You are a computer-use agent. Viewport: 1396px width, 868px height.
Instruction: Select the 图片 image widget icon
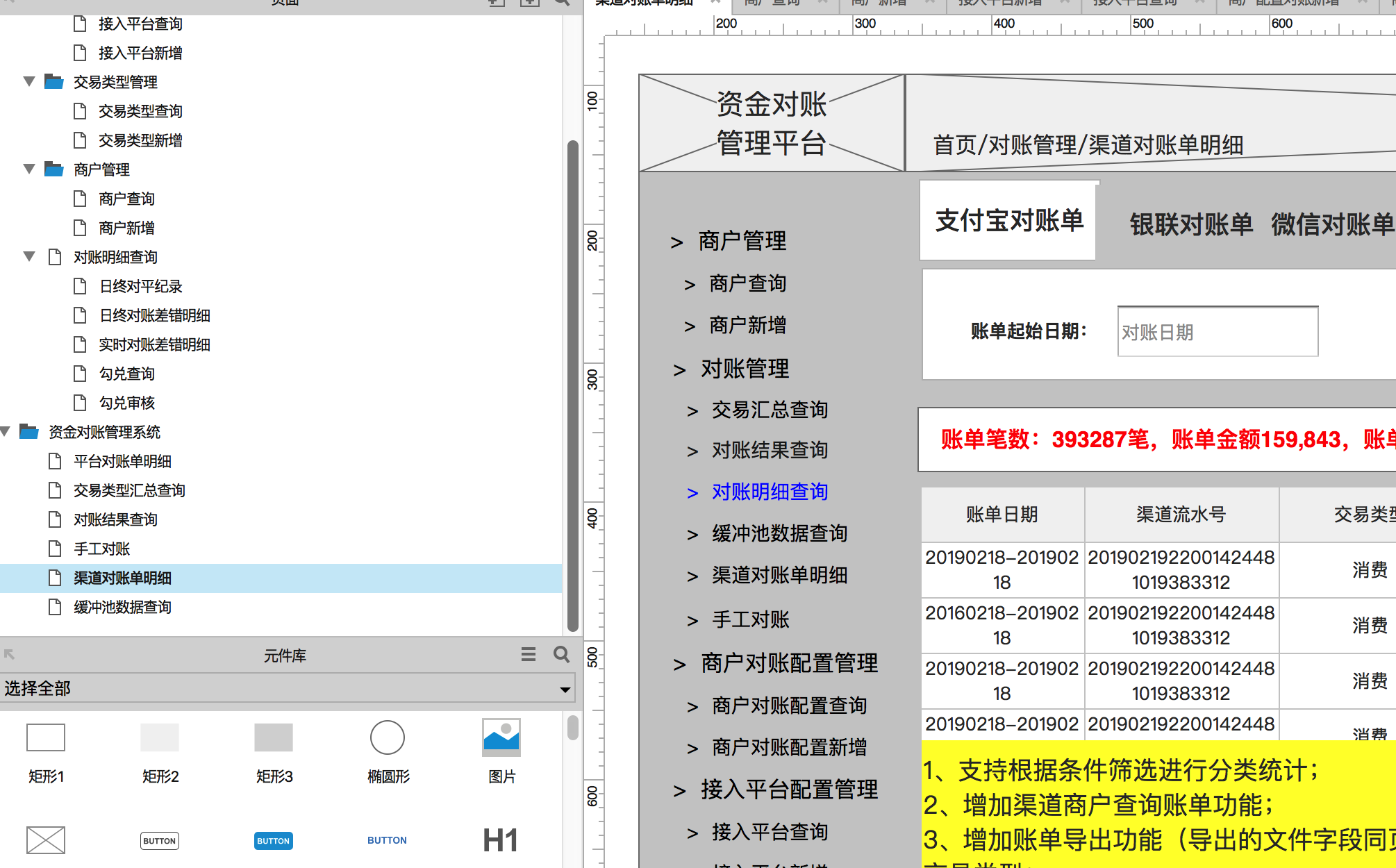click(x=501, y=737)
